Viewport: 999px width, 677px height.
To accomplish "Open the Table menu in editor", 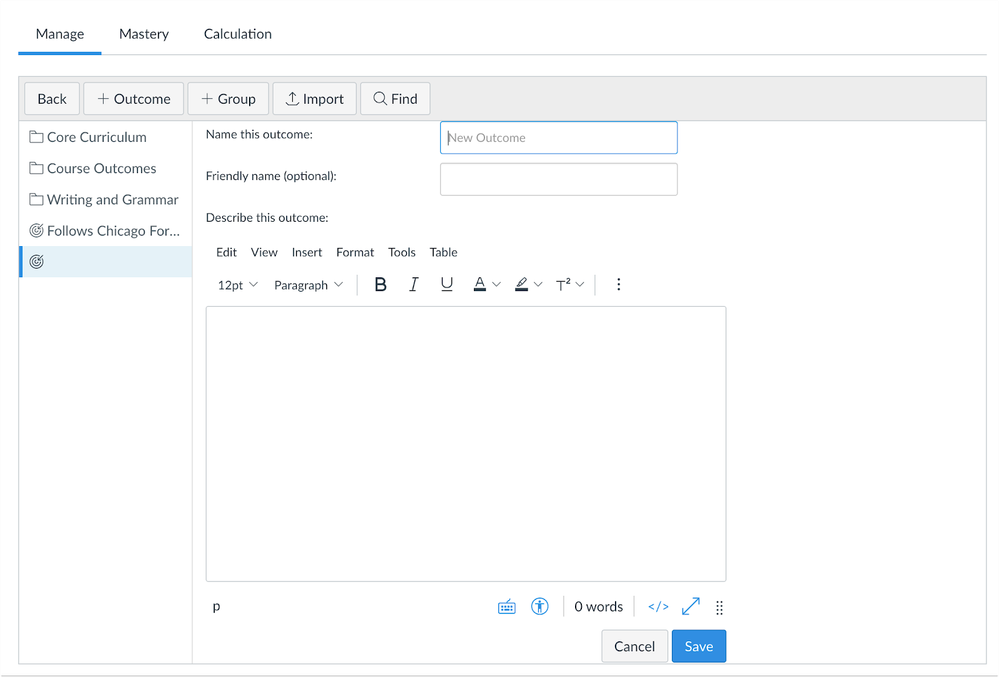I will click(443, 252).
